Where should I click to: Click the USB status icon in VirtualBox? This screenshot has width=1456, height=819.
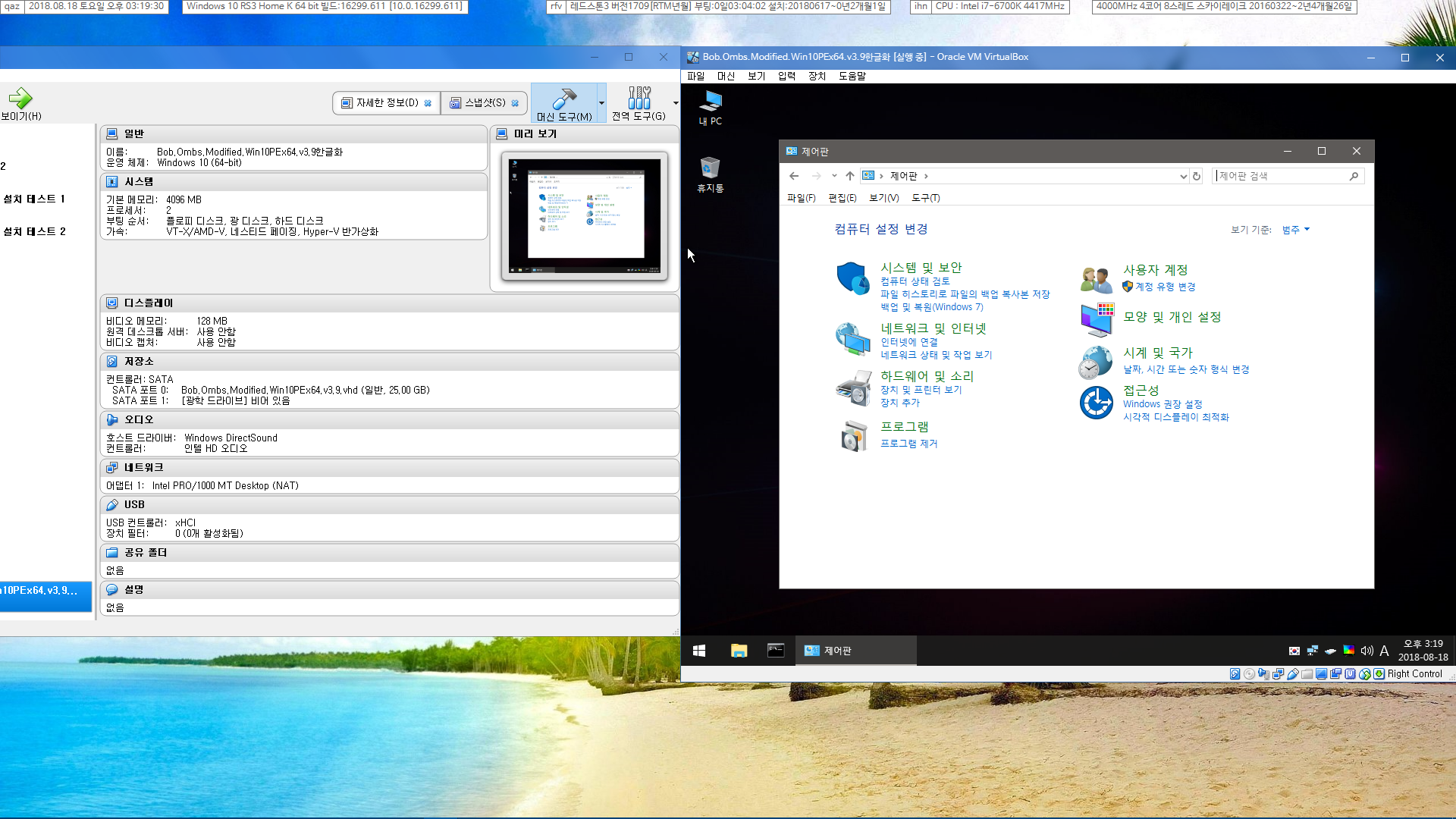(x=1293, y=674)
